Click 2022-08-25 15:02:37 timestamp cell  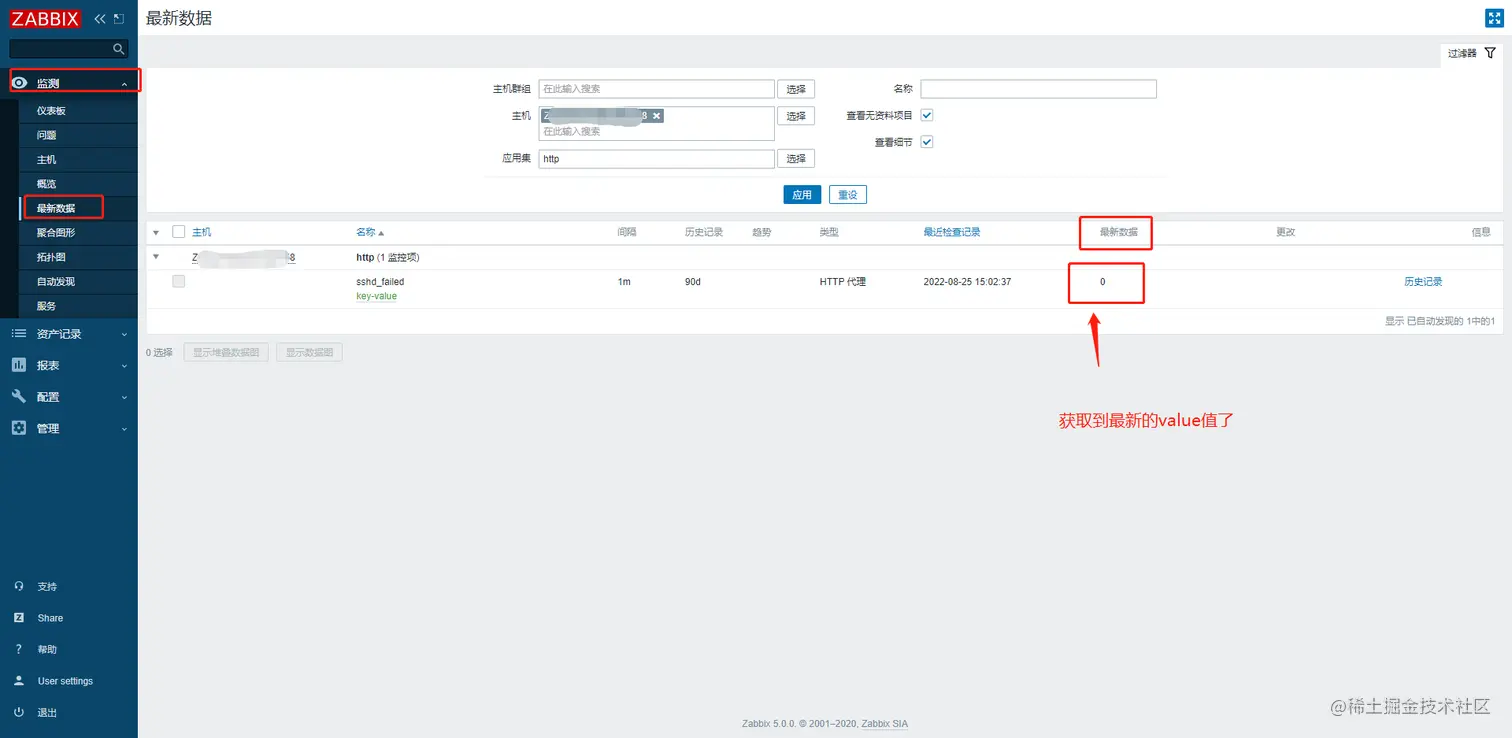tap(967, 282)
